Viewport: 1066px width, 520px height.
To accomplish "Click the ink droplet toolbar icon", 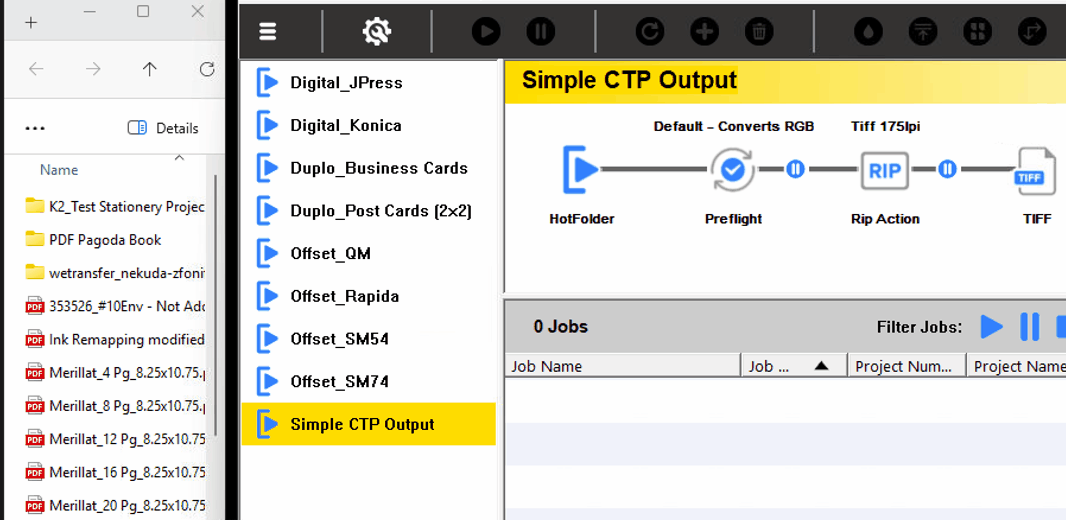I will pyautogui.click(x=868, y=31).
